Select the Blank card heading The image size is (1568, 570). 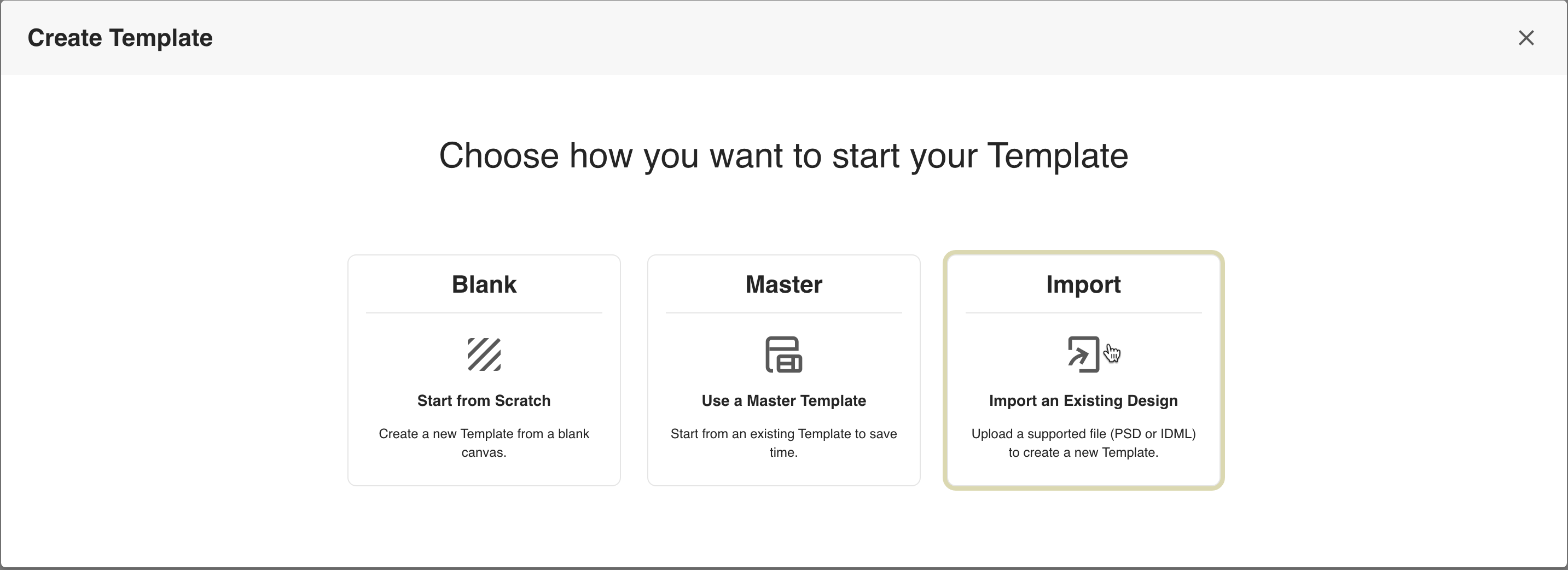click(x=484, y=284)
